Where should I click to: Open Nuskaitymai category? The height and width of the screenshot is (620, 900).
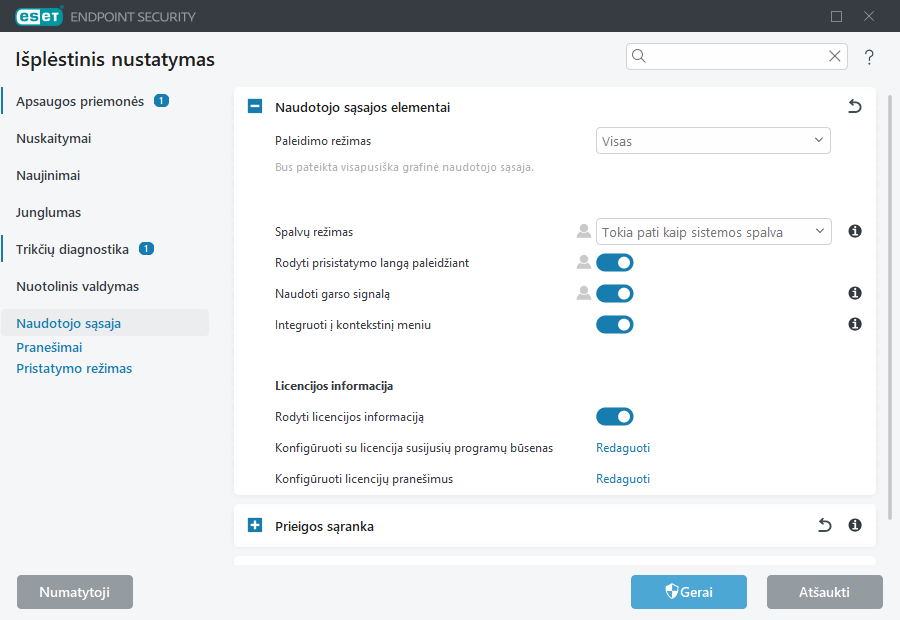click(53, 138)
